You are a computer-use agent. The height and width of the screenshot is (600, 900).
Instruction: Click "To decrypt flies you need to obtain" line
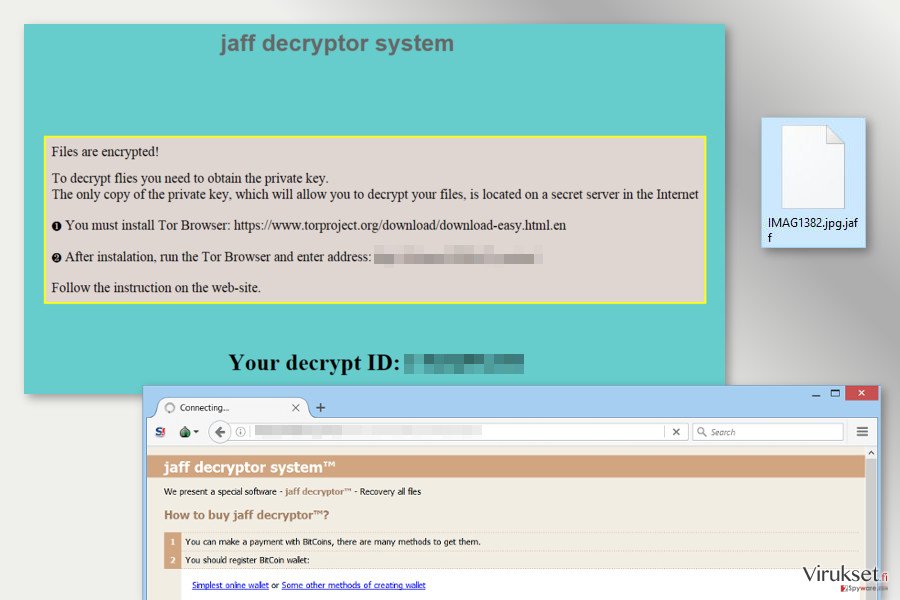click(190, 178)
